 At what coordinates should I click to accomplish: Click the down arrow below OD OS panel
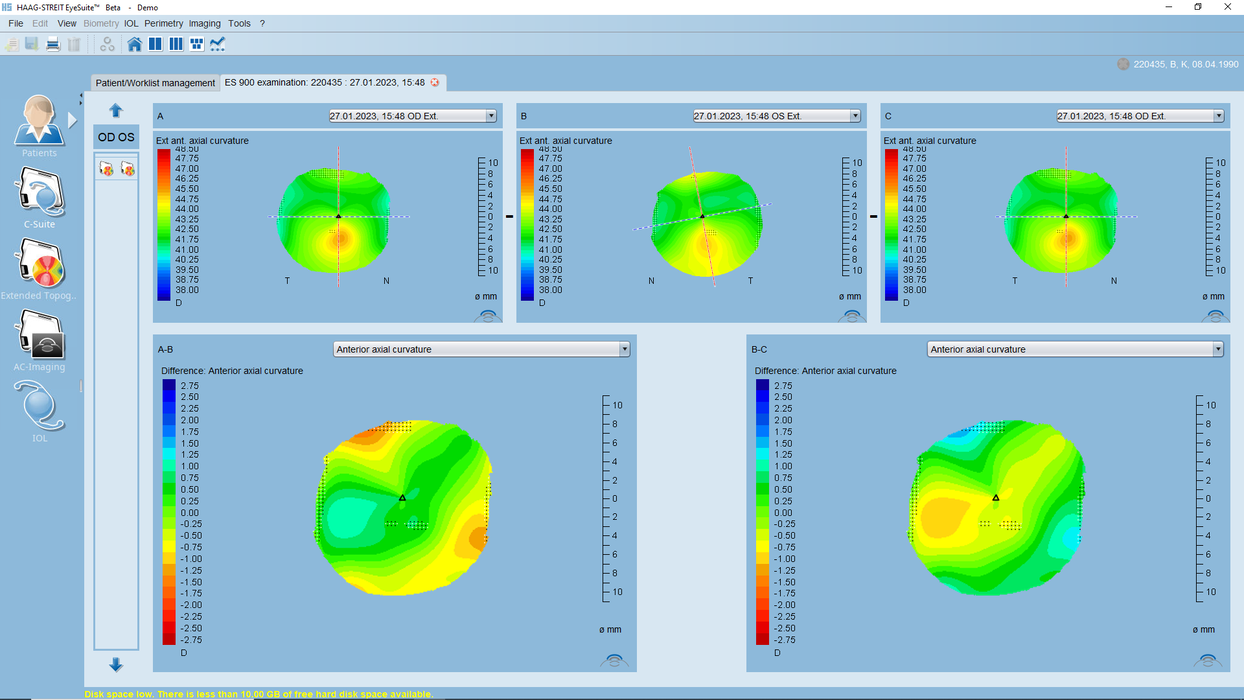coord(116,664)
